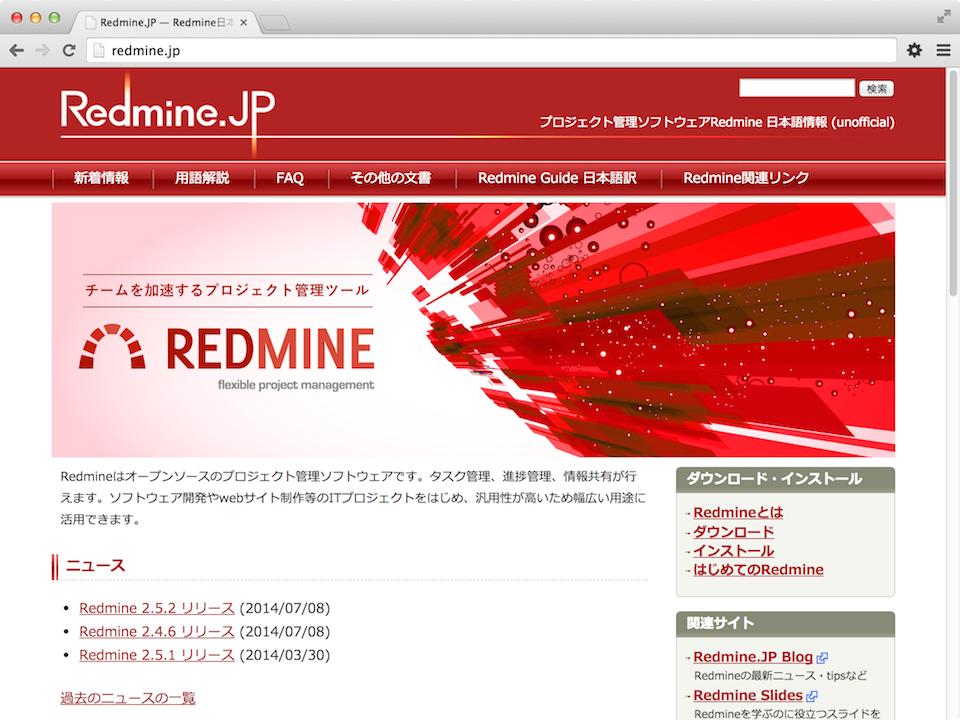Click the ダウンロード・インストール panel heading

(x=774, y=479)
